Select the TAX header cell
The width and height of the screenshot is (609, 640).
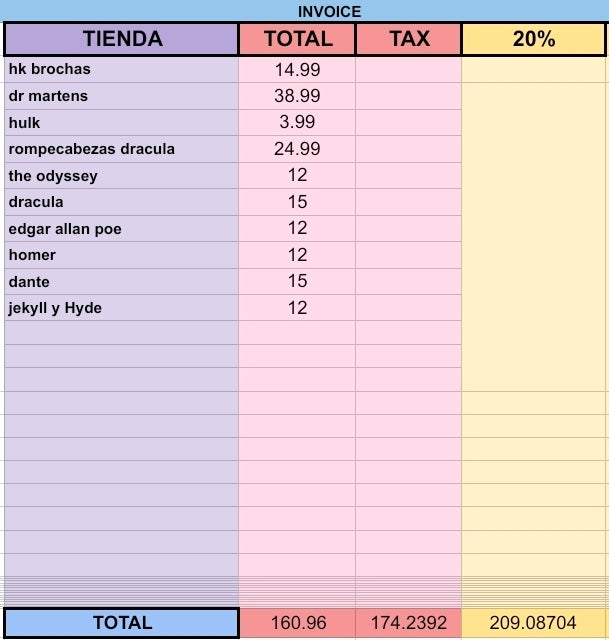[x=409, y=39]
